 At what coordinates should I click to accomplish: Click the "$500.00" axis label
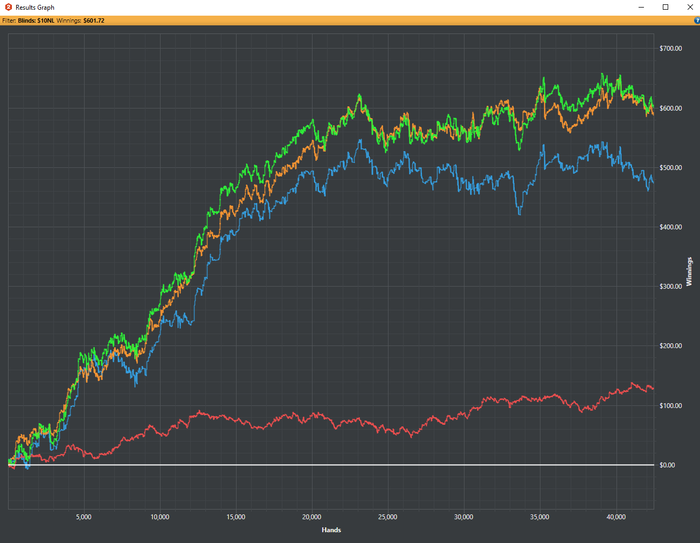pyautogui.click(x=671, y=167)
